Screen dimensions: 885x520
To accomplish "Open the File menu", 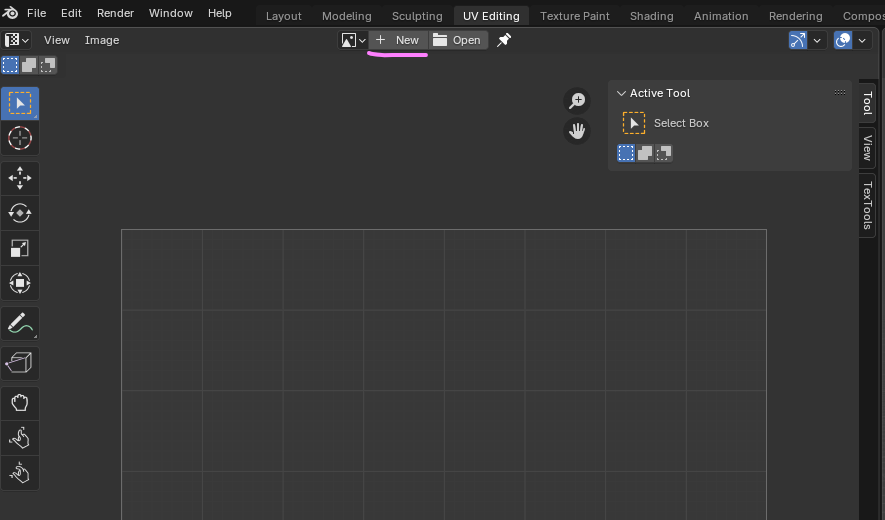I will click(37, 12).
